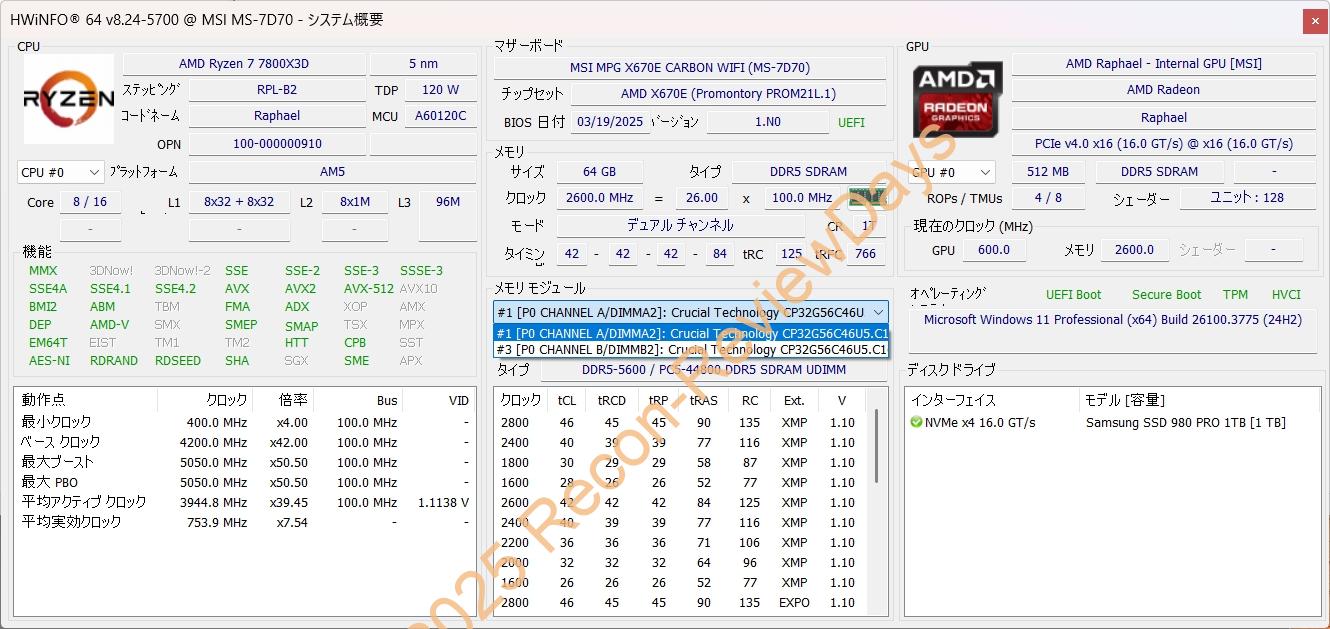Click the AMD Ryzen 7 7800X3D name field
Viewport: 1330px width, 629px height.
(244, 64)
